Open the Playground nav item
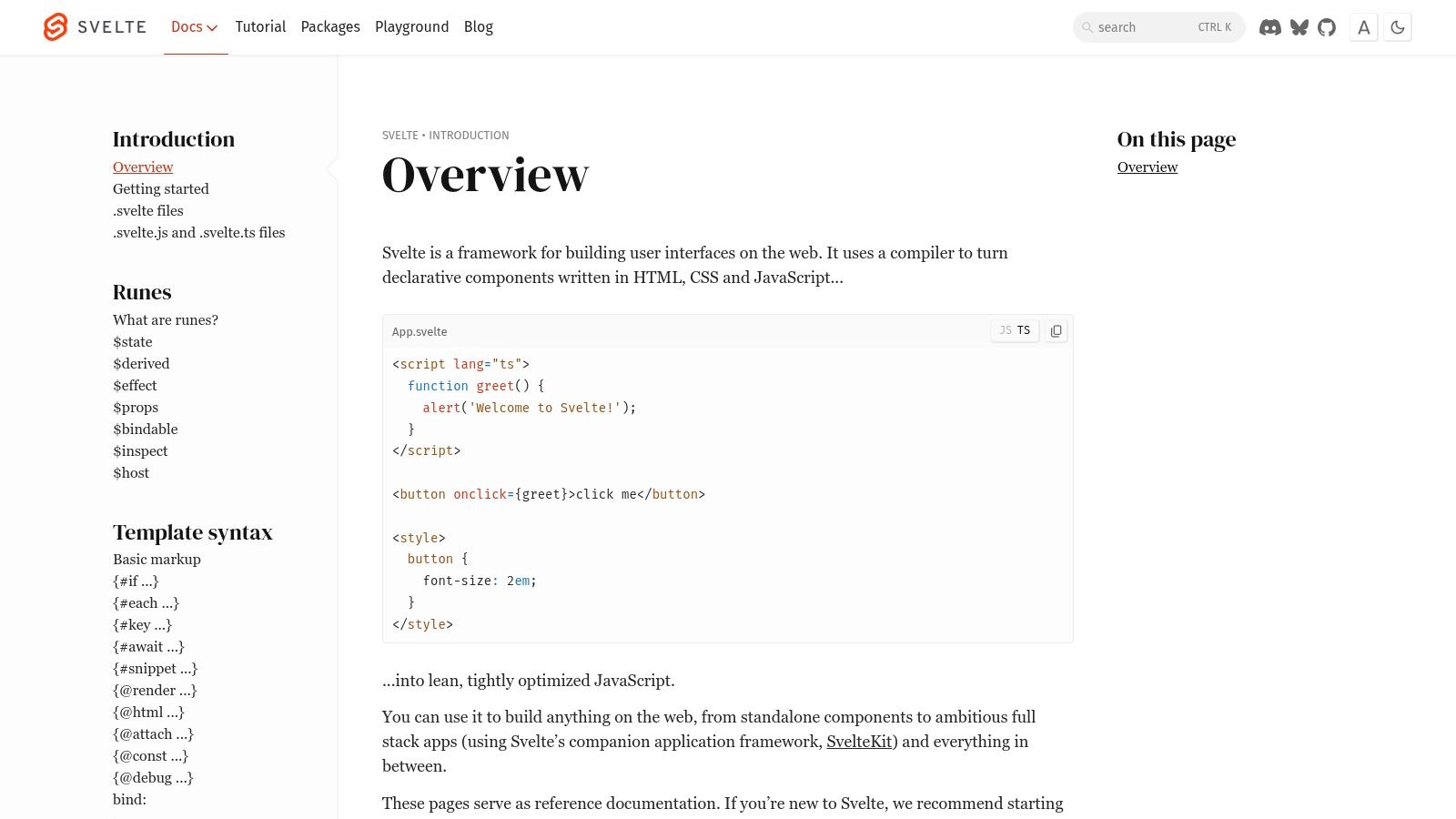1456x819 pixels. coord(411,27)
